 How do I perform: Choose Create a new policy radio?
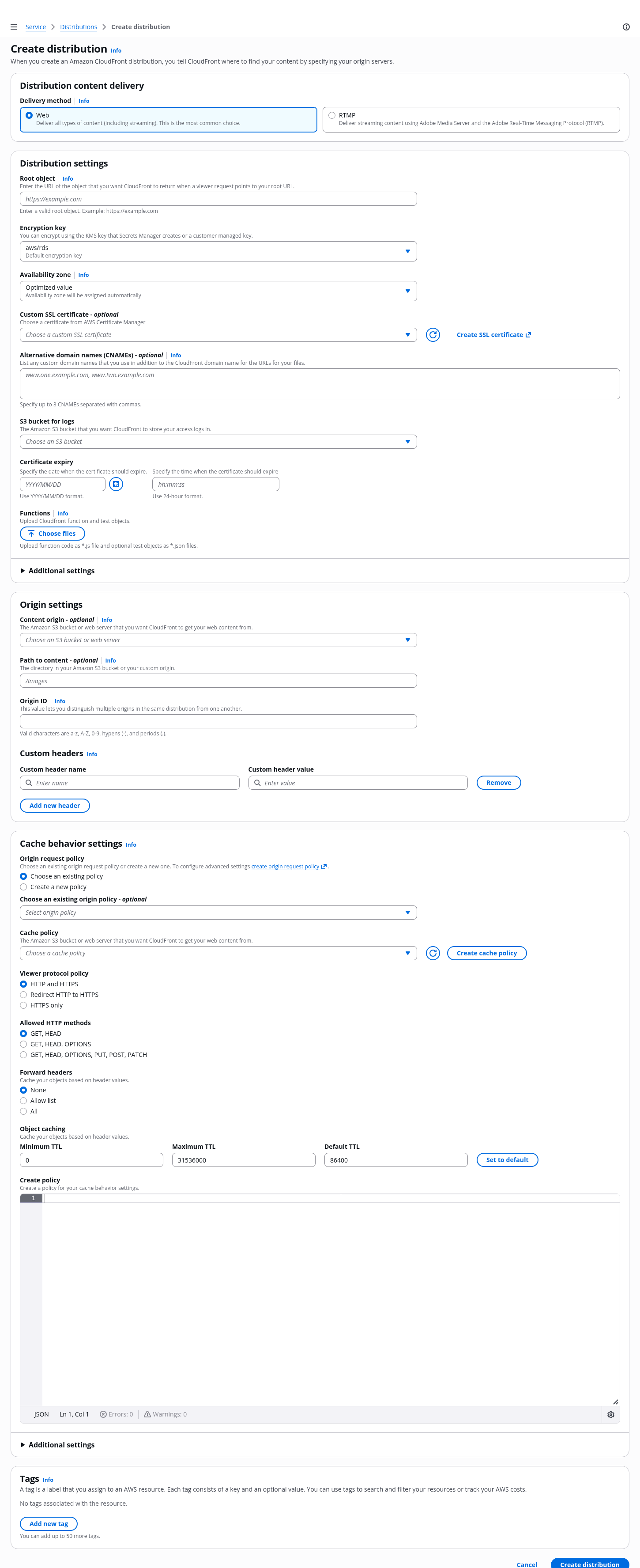[x=24, y=887]
